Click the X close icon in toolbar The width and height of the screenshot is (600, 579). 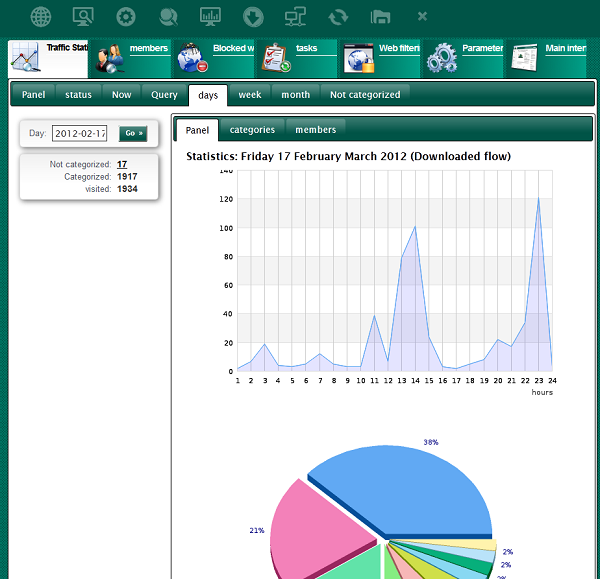tap(422, 16)
